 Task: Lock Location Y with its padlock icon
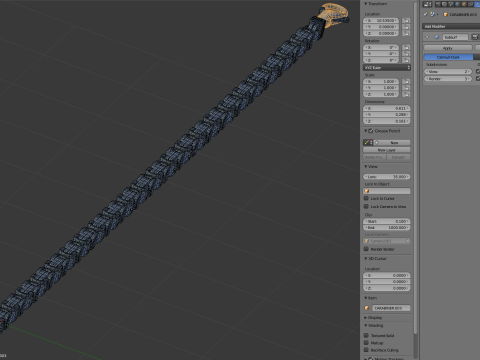406,27
